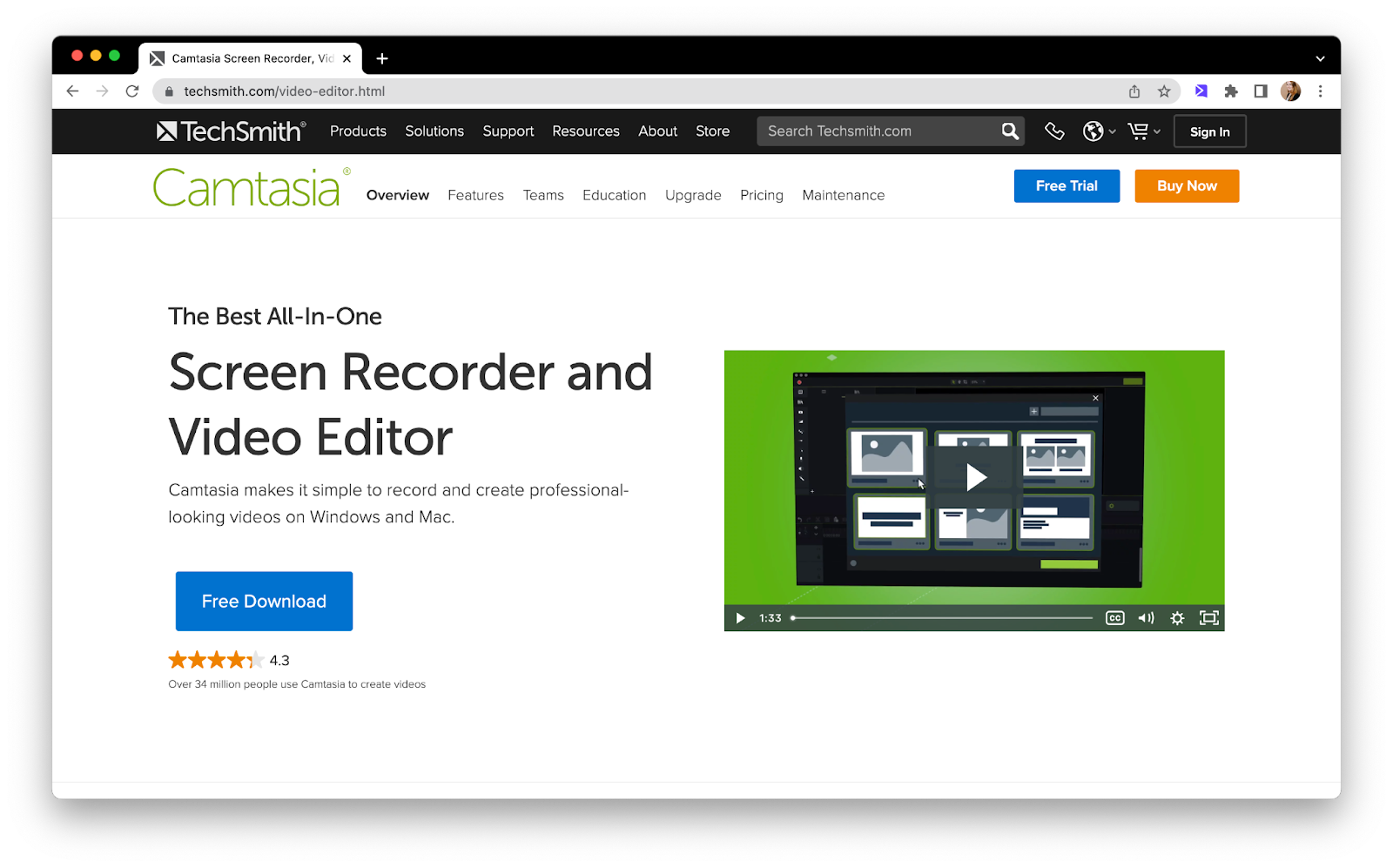Viewport: 1393px width, 868px height.
Task: Open the Solutions menu
Action: click(434, 131)
